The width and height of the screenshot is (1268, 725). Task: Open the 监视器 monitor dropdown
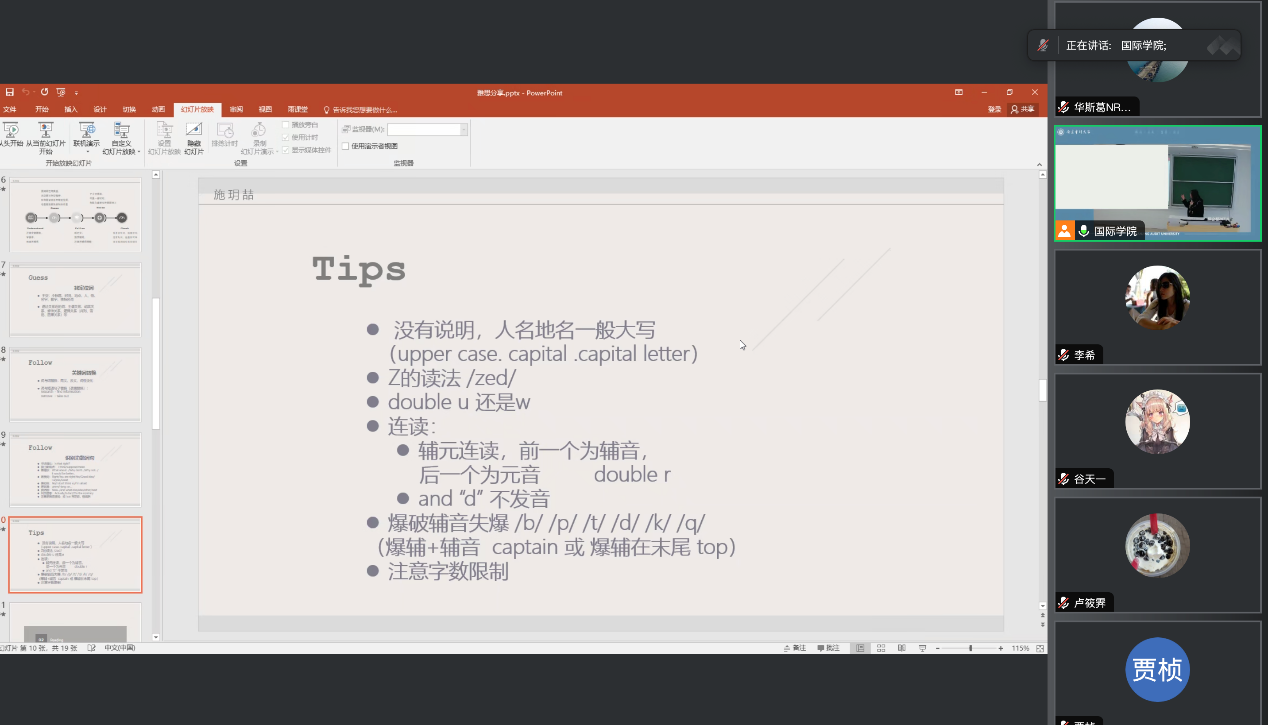tap(463, 129)
